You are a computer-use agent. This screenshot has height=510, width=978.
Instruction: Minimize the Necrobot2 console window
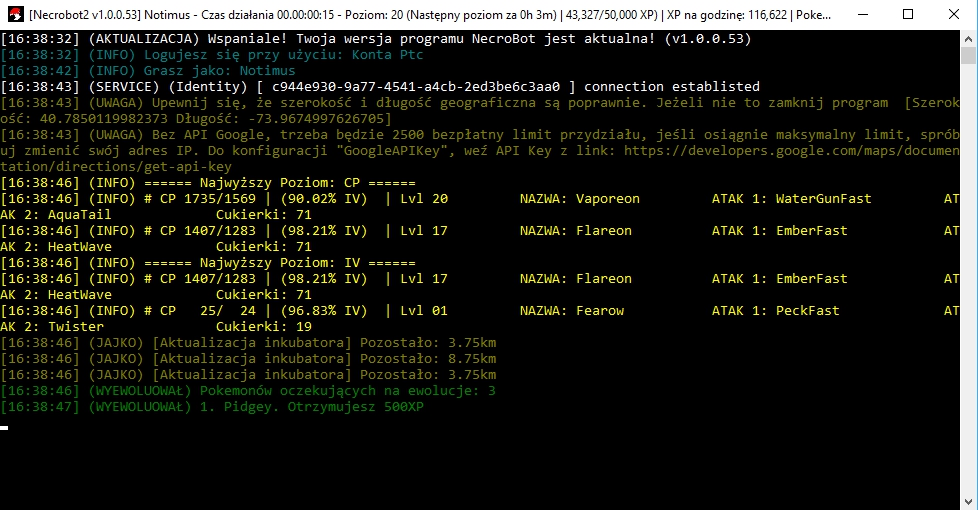863,14
